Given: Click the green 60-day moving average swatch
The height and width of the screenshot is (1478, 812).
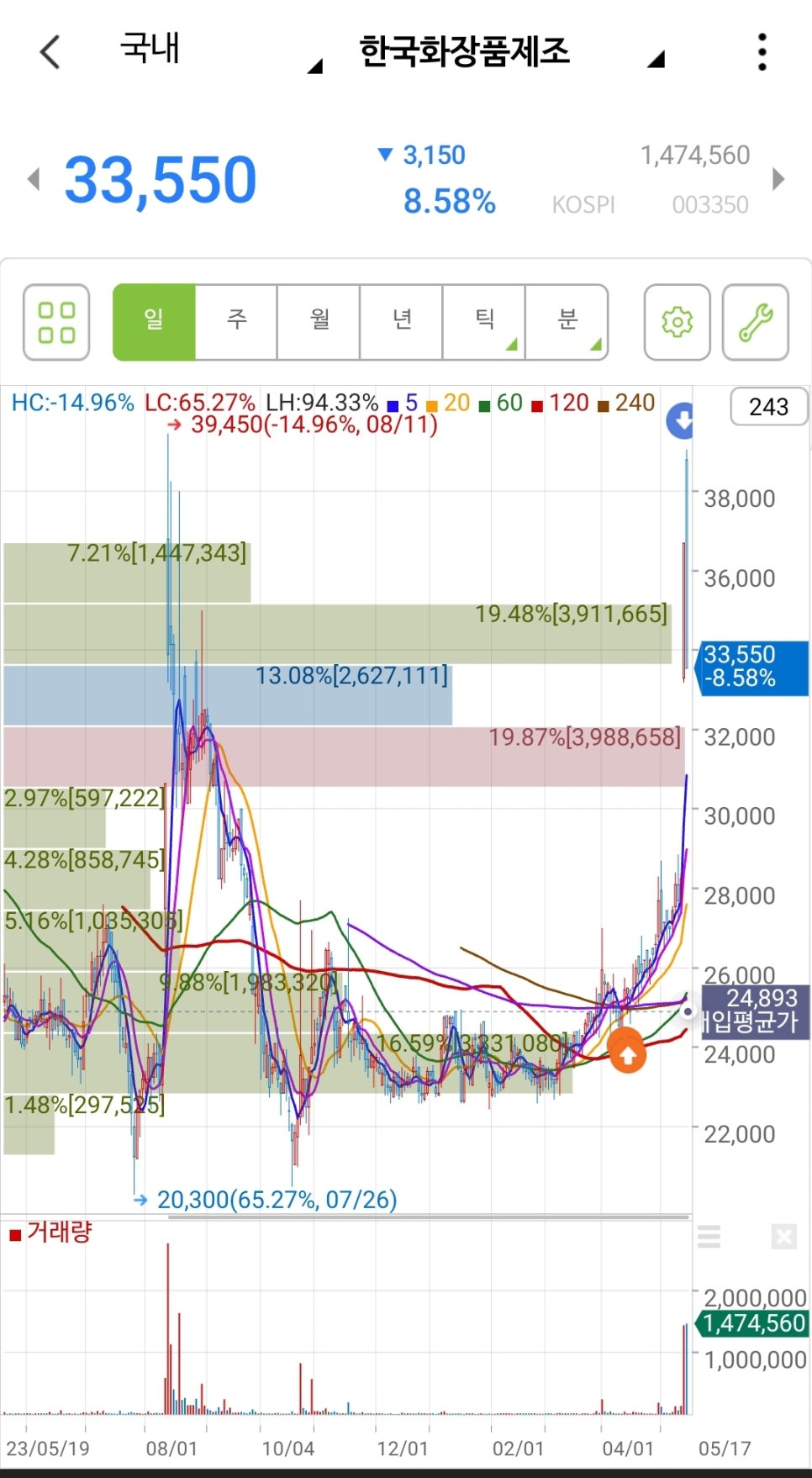Looking at the screenshot, I should coord(484,406).
